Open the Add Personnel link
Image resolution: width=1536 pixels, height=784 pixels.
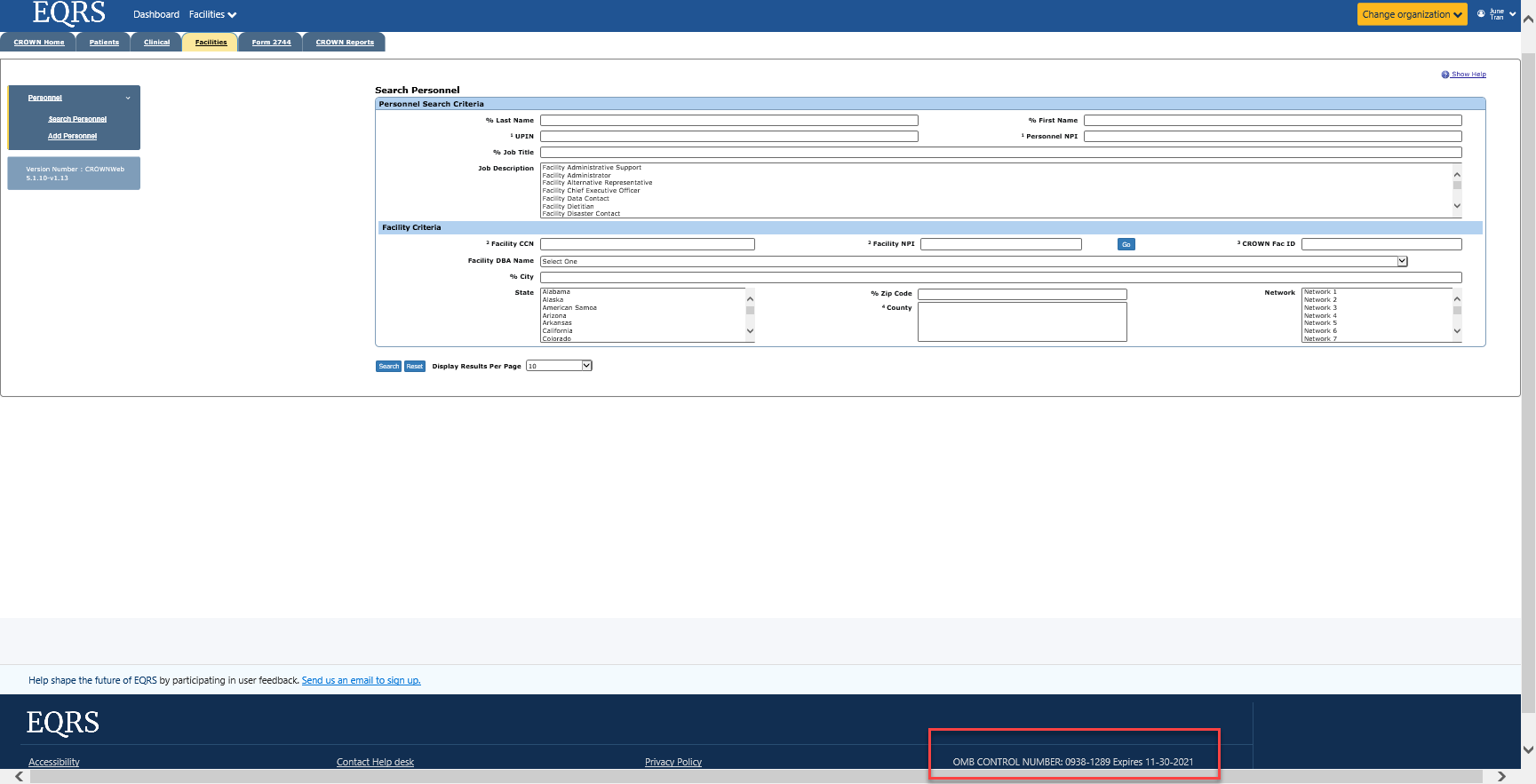click(73, 136)
